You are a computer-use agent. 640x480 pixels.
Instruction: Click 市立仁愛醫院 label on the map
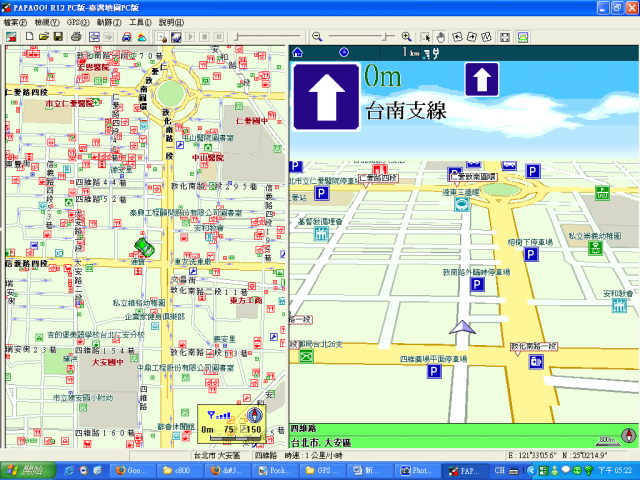(70, 104)
